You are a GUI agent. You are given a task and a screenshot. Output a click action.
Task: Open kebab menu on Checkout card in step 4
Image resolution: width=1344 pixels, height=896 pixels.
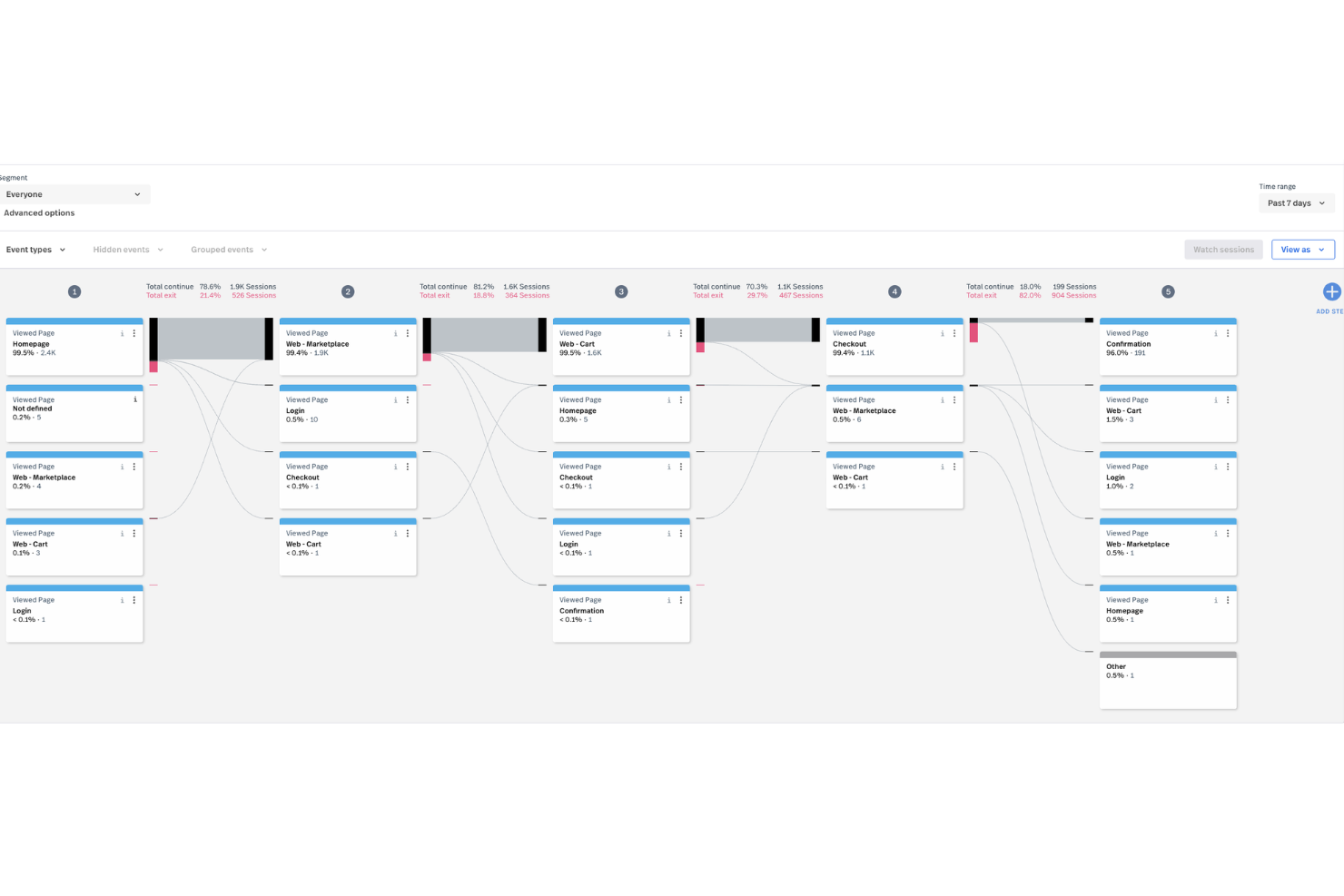954,333
